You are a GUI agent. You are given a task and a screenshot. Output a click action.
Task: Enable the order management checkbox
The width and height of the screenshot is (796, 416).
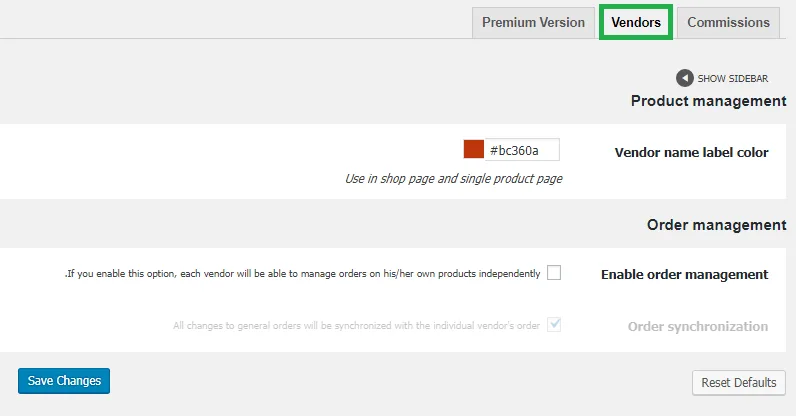pyautogui.click(x=554, y=273)
